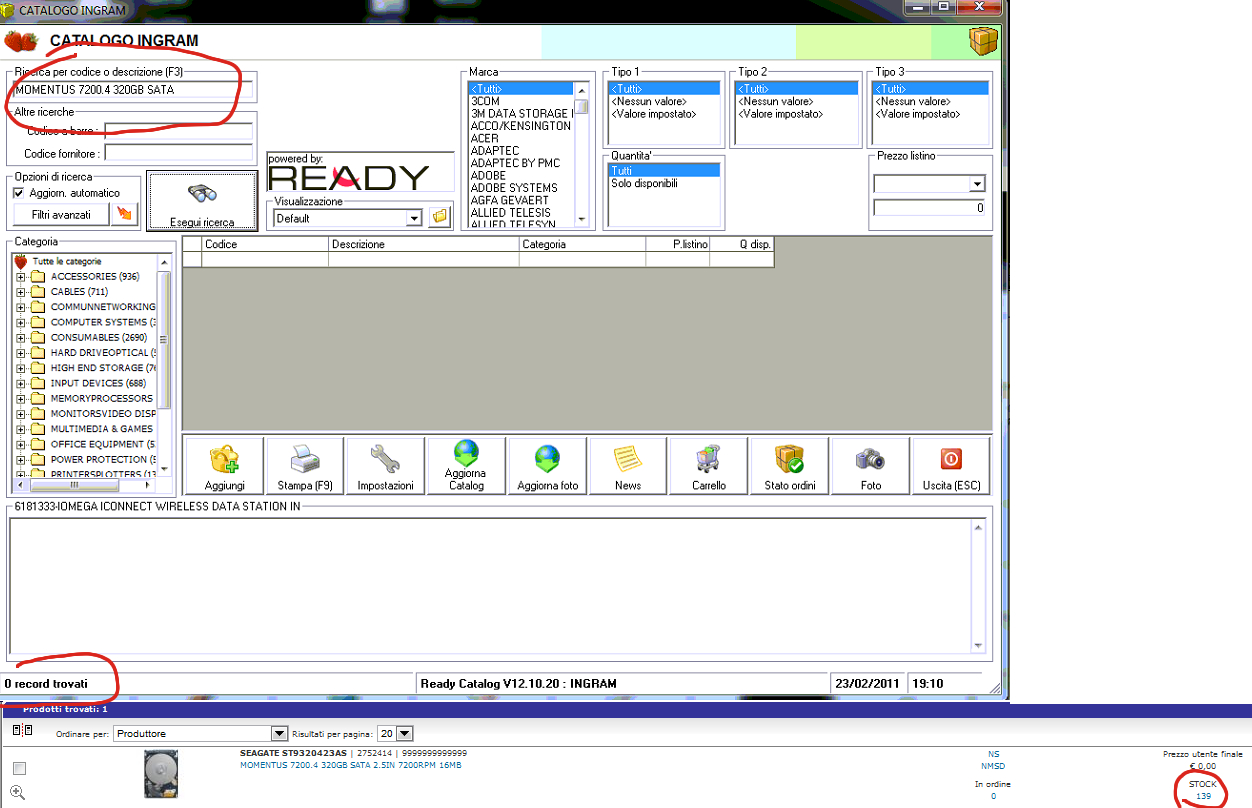This screenshot has width=1252, height=808.
Task: Click the P.listino column header
Action: [x=678, y=244]
